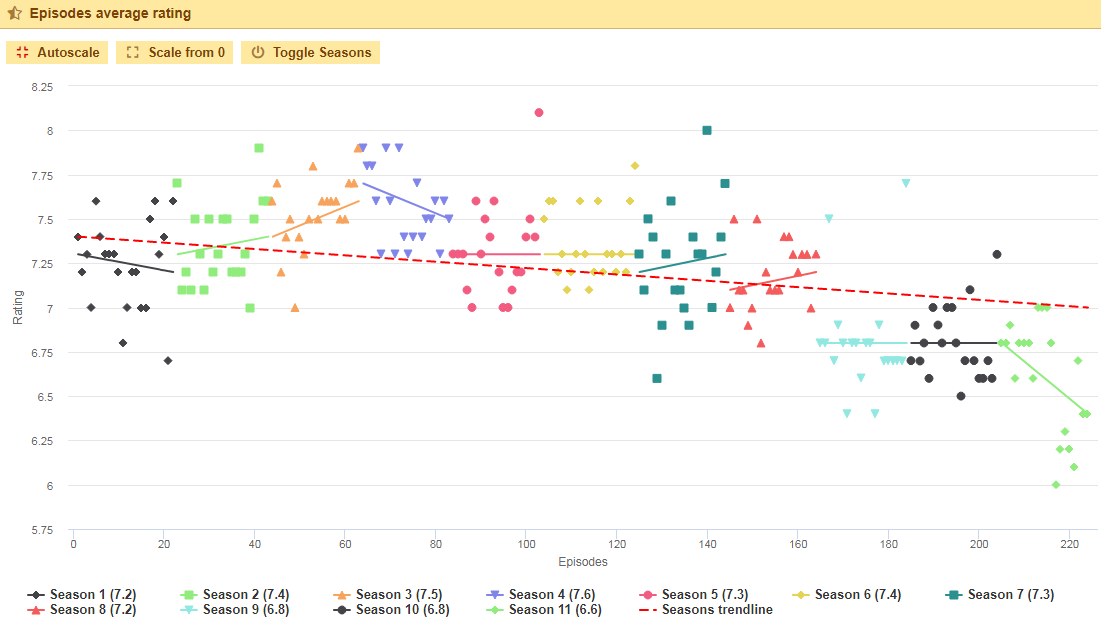Click the highest pink Season 5 point above 8
Viewport: 1101px width, 628px height.
[539, 112]
